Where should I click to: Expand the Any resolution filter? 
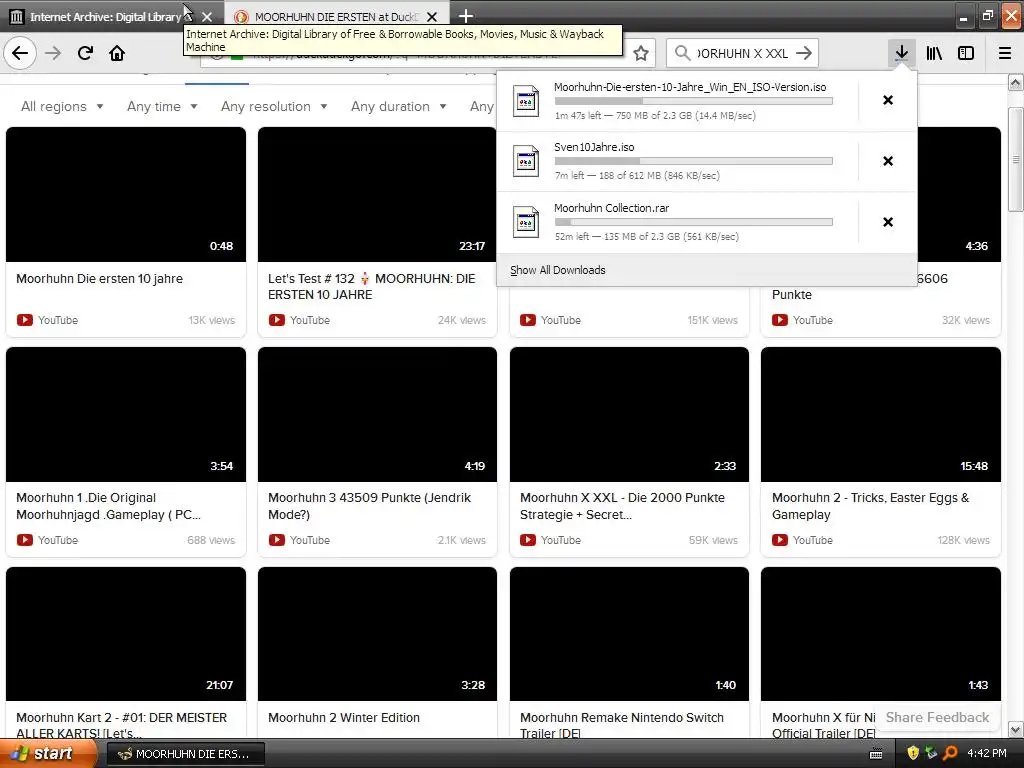[274, 106]
